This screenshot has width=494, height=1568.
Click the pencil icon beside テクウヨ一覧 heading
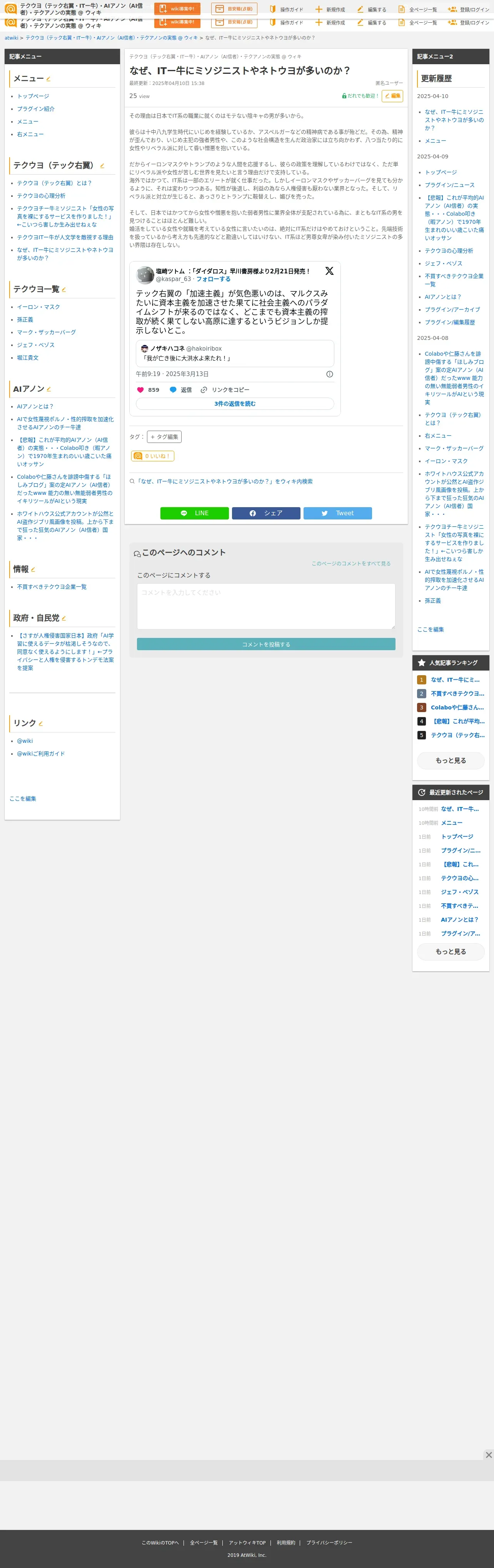click(x=63, y=290)
